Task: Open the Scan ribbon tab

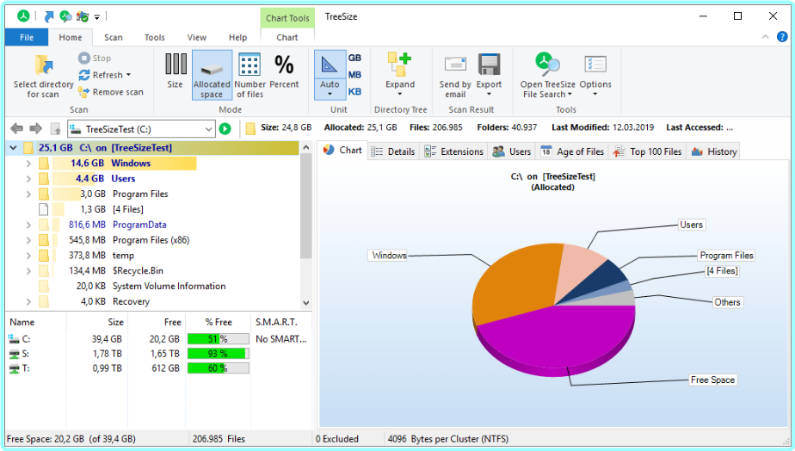Action: (x=114, y=37)
